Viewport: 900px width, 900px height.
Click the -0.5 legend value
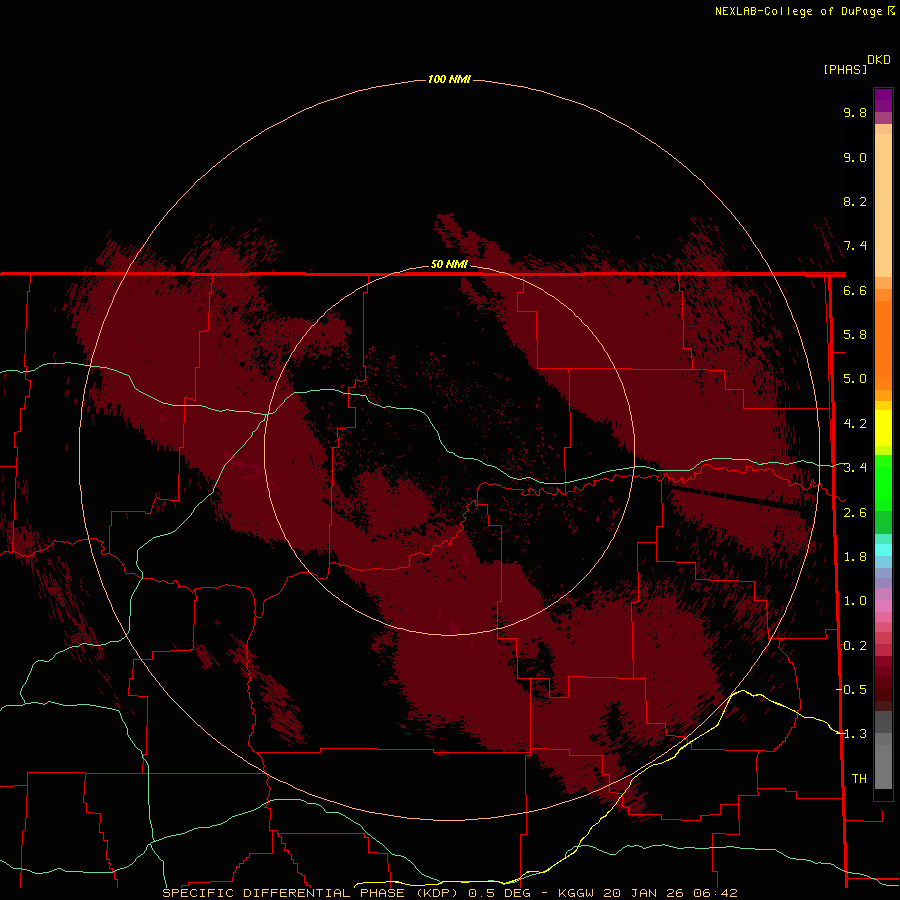click(x=851, y=689)
